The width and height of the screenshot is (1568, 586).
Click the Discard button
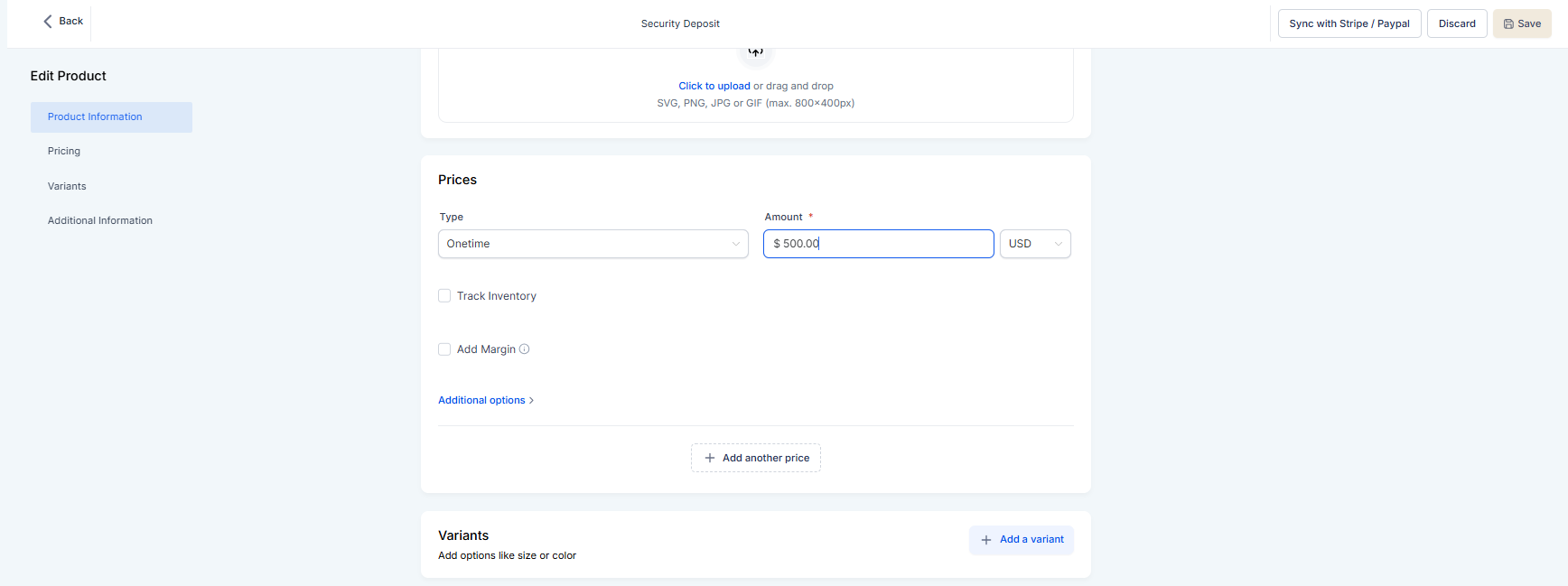coord(1457,23)
